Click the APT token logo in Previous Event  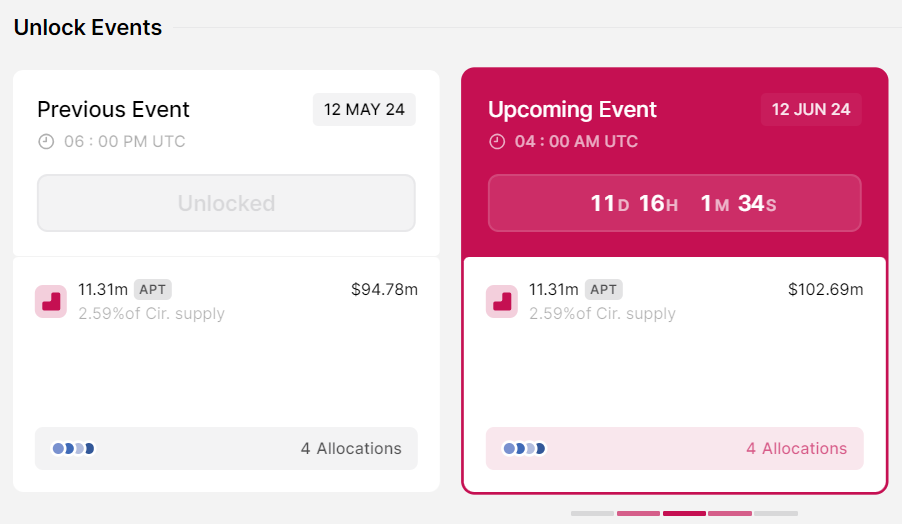[51, 301]
